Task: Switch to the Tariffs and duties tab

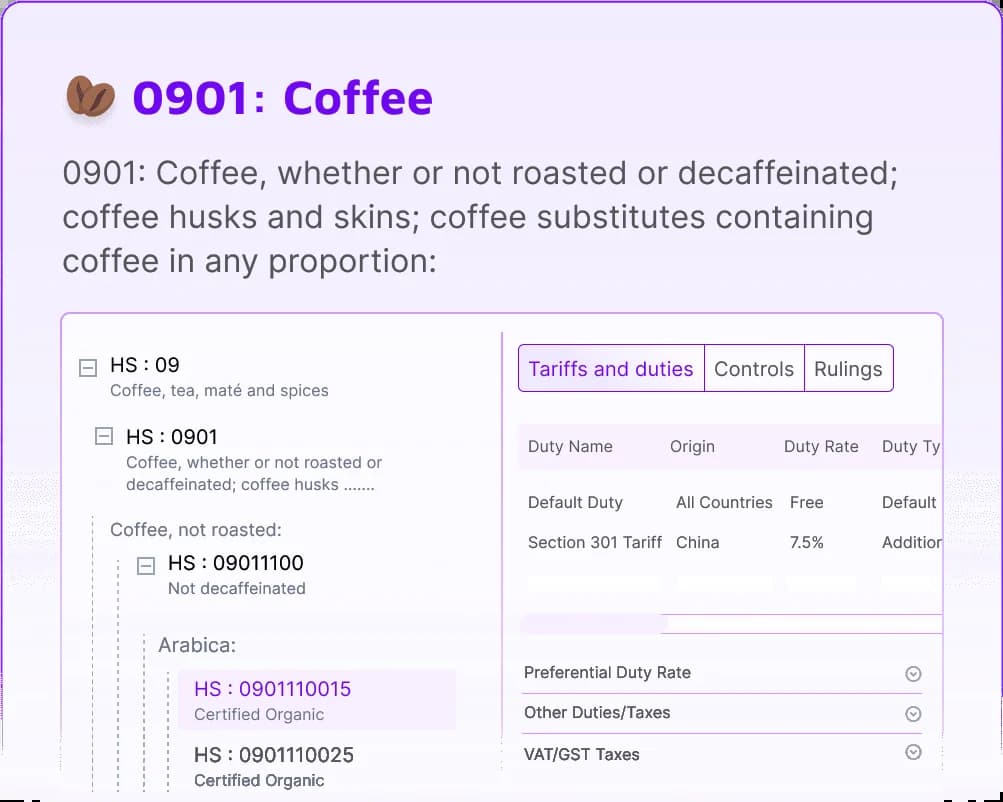Action: pos(611,369)
